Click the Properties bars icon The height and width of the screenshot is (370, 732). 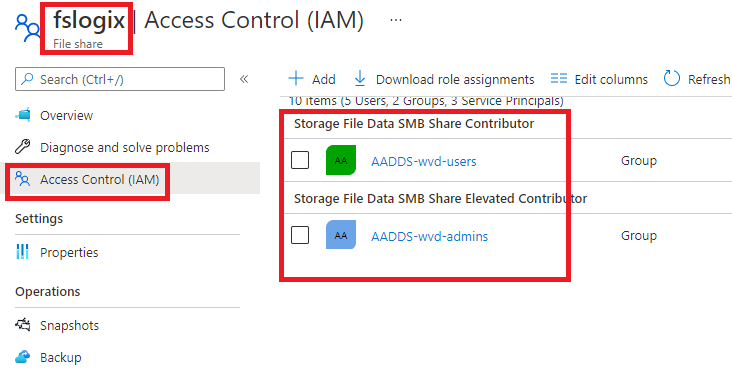(x=22, y=252)
